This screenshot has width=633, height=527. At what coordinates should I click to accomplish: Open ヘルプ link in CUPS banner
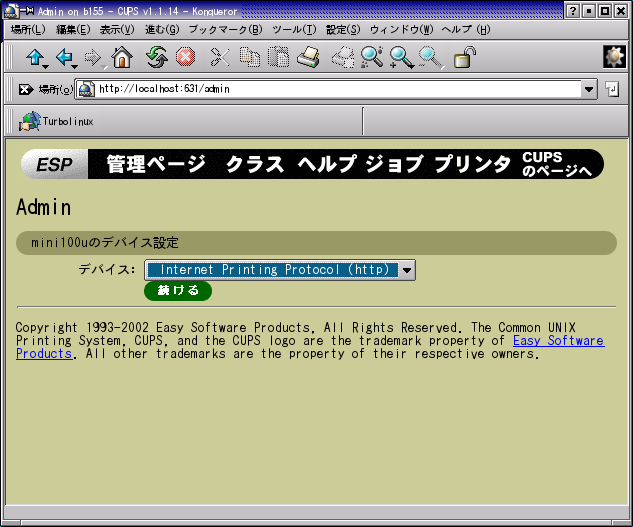[327, 164]
